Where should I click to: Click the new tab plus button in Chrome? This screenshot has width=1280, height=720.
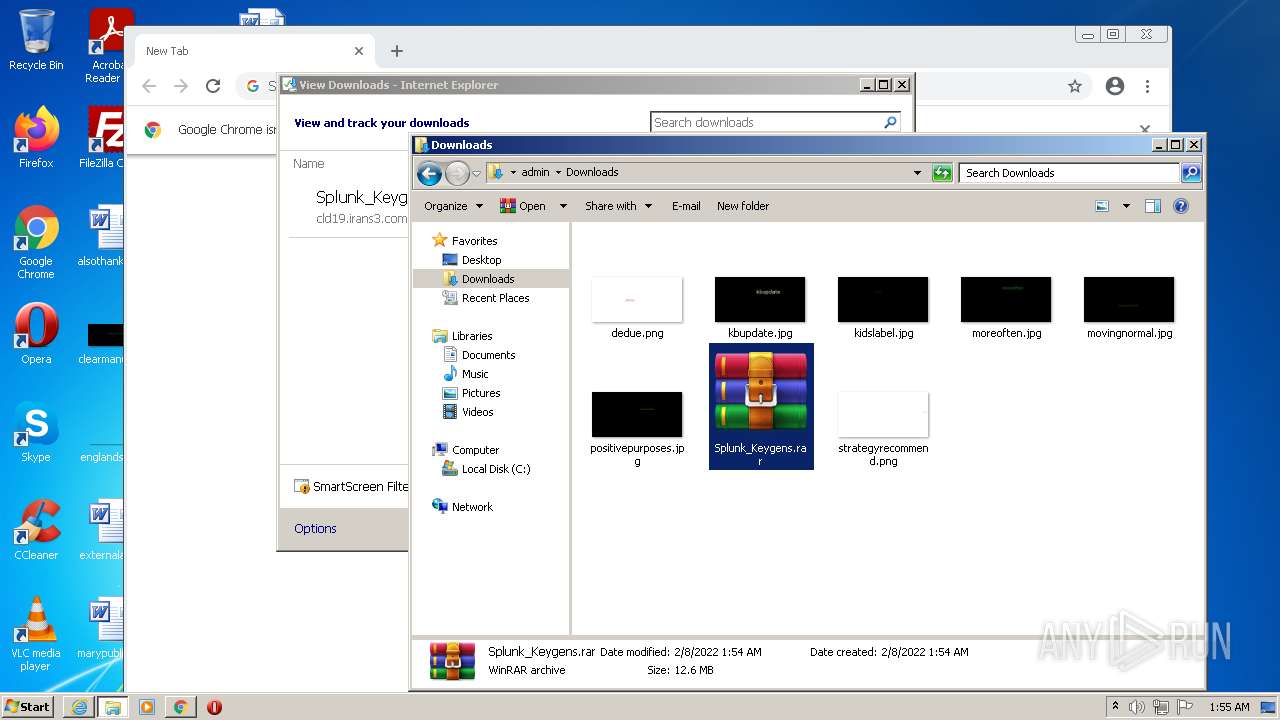pyautogui.click(x=397, y=51)
